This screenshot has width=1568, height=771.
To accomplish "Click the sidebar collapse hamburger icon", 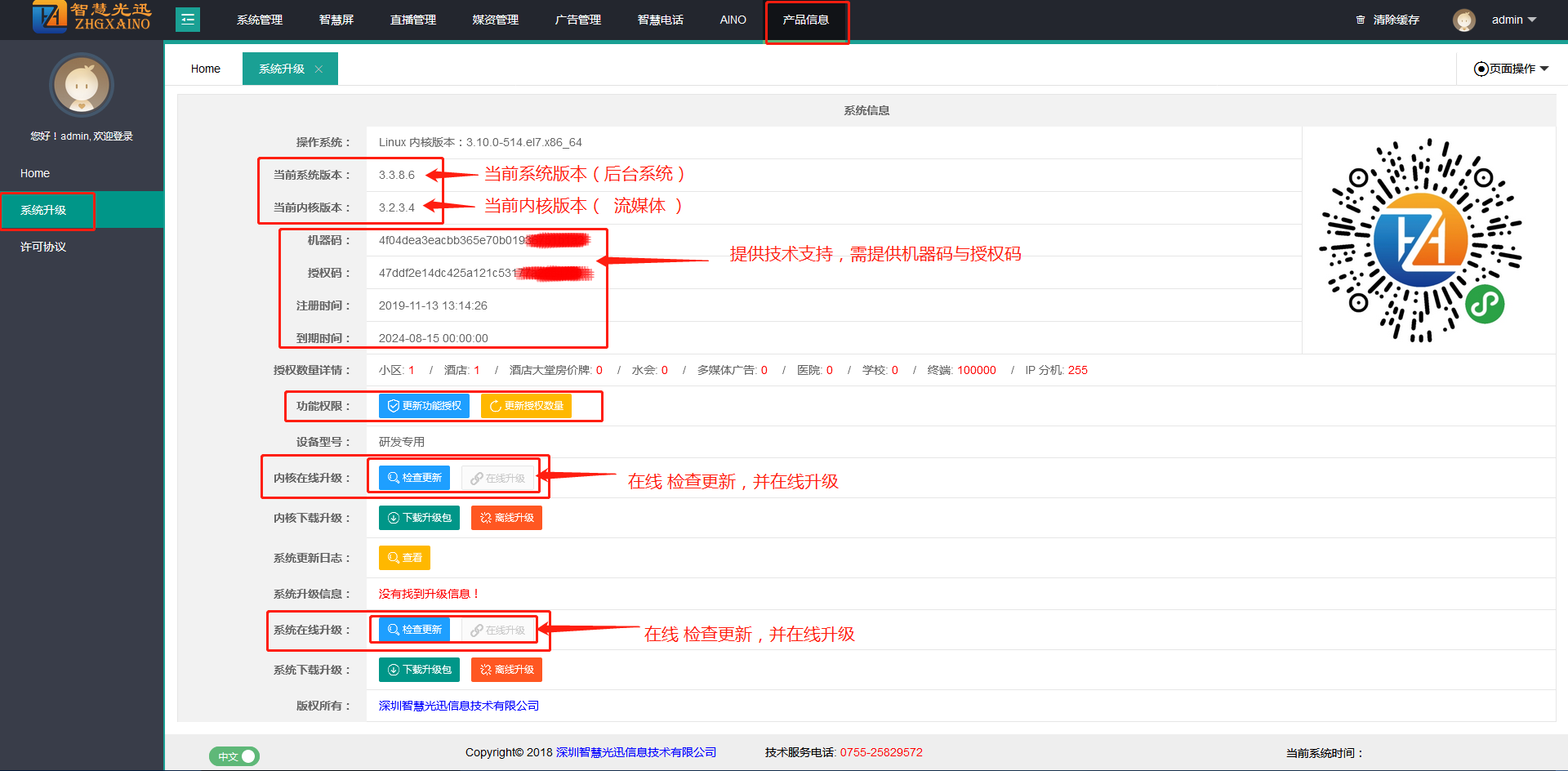I will (x=188, y=20).
